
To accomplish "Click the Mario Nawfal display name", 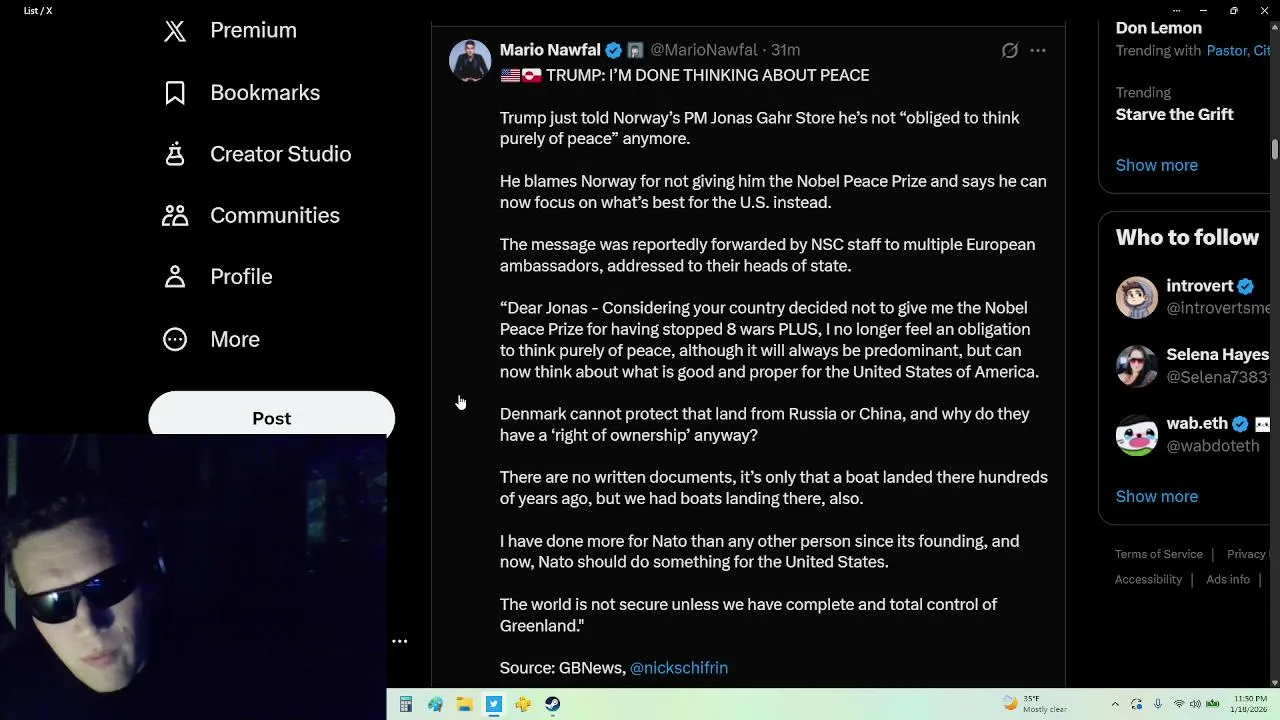I will click(550, 50).
